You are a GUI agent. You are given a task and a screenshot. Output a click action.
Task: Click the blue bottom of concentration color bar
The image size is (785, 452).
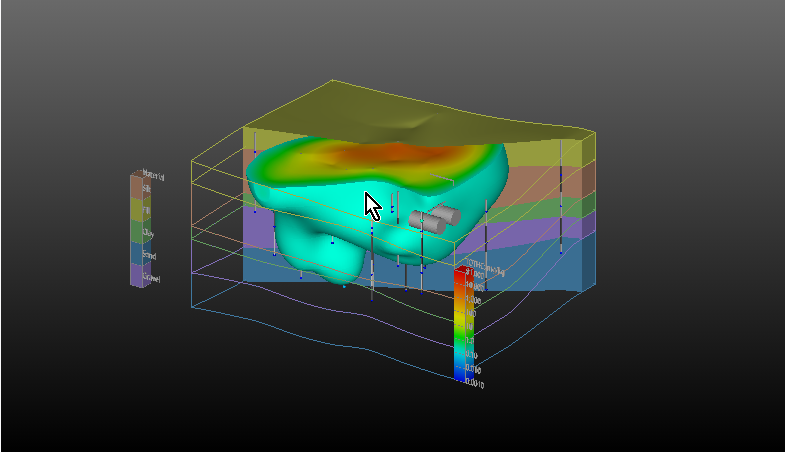click(x=460, y=372)
